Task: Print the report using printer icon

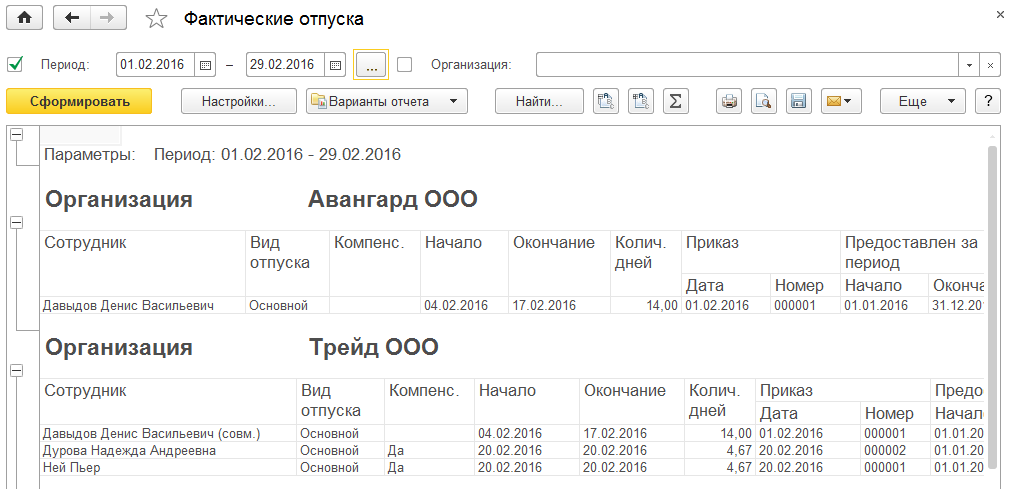Action: (730, 101)
